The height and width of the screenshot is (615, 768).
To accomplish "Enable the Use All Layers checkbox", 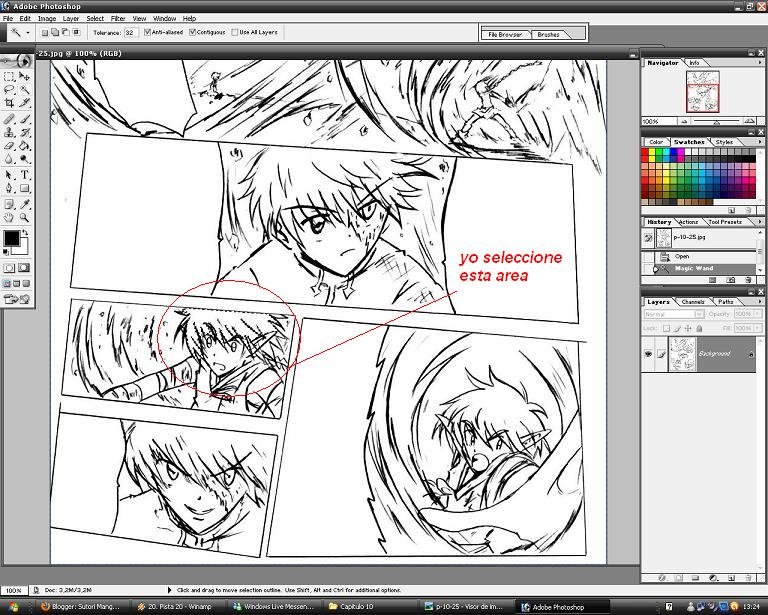I will pyautogui.click(x=235, y=32).
